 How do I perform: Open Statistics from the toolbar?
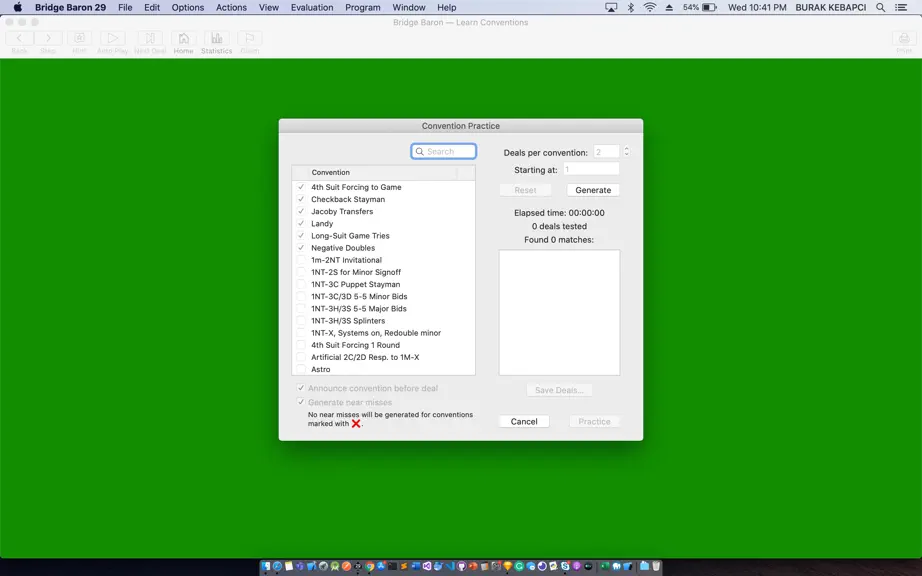click(x=216, y=38)
